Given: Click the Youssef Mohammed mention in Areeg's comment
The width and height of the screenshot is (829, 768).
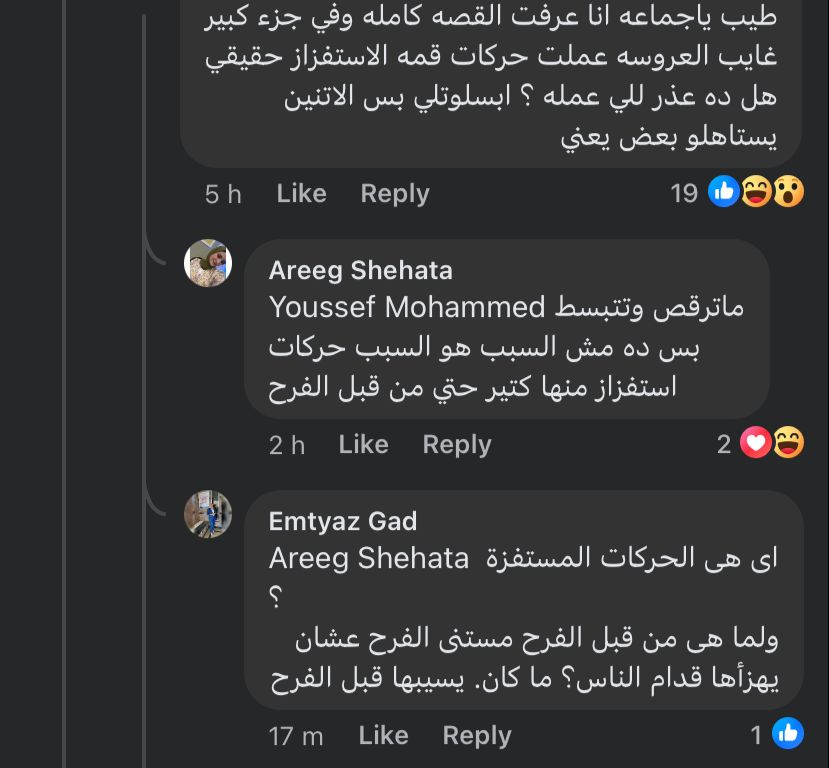Looking at the screenshot, I should [x=406, y=307].
